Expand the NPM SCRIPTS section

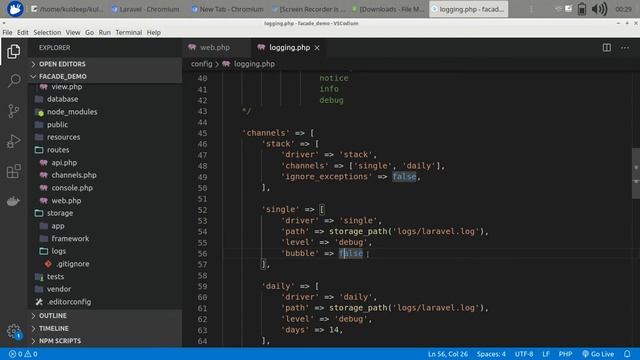(x=60, y=341)
